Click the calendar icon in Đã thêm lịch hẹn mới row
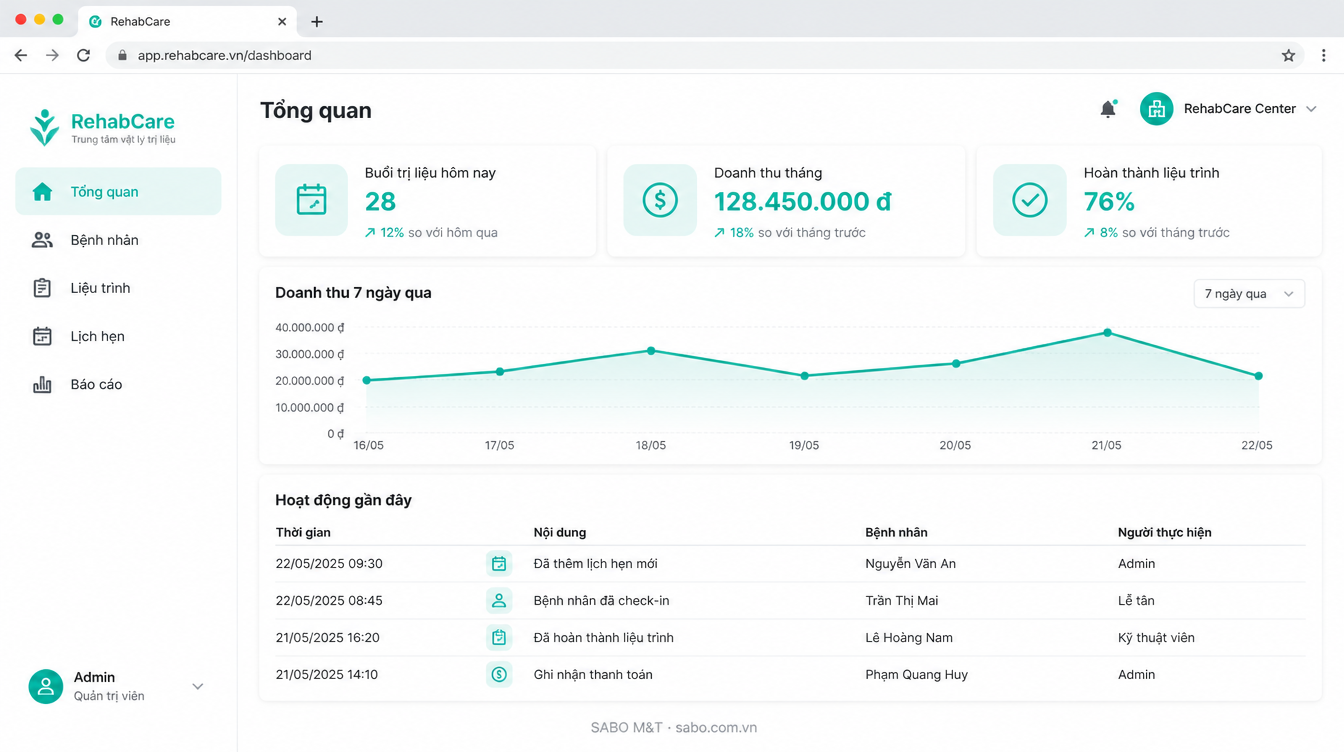 [x=499, y=564]
